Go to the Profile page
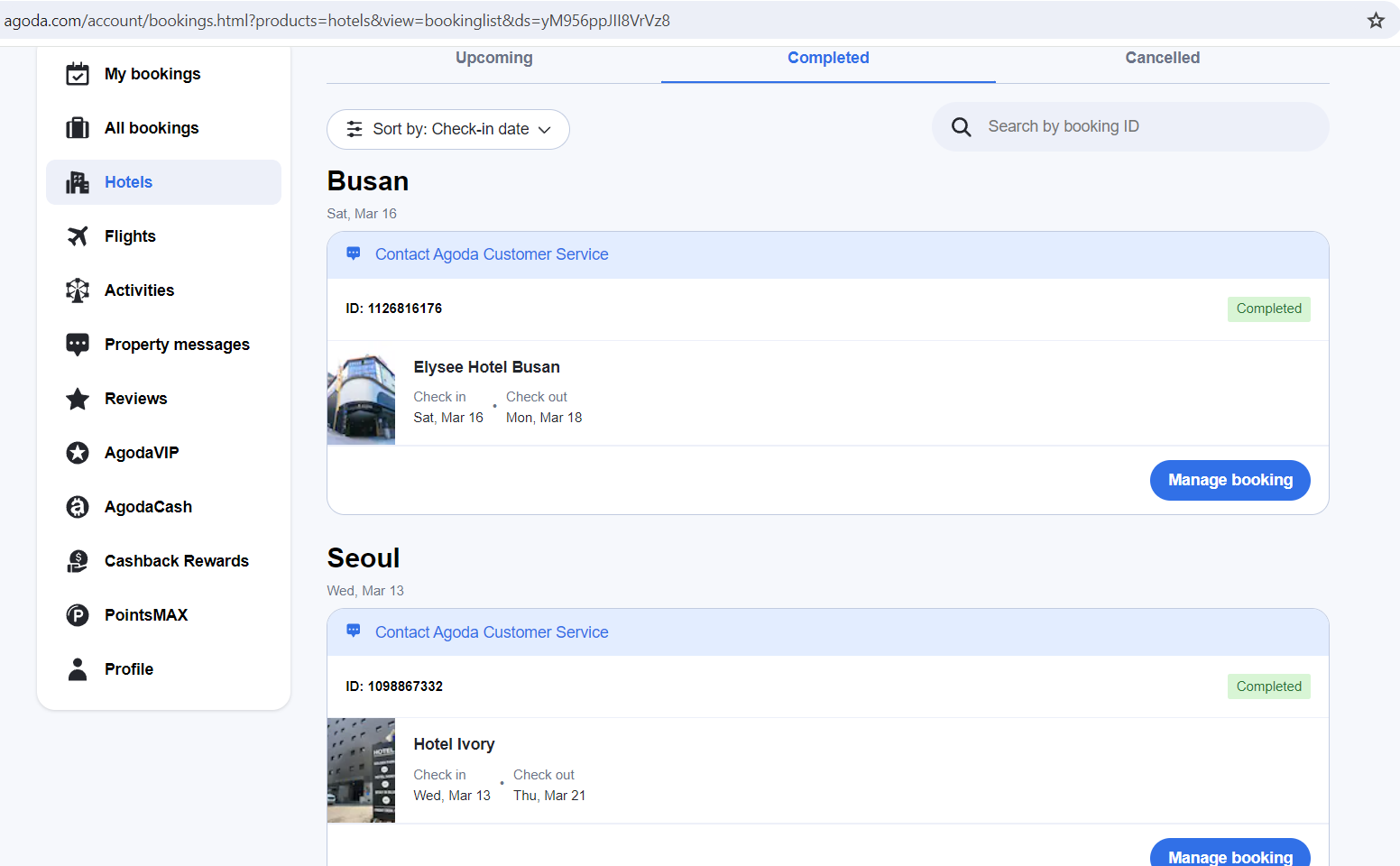 (129, 669)
